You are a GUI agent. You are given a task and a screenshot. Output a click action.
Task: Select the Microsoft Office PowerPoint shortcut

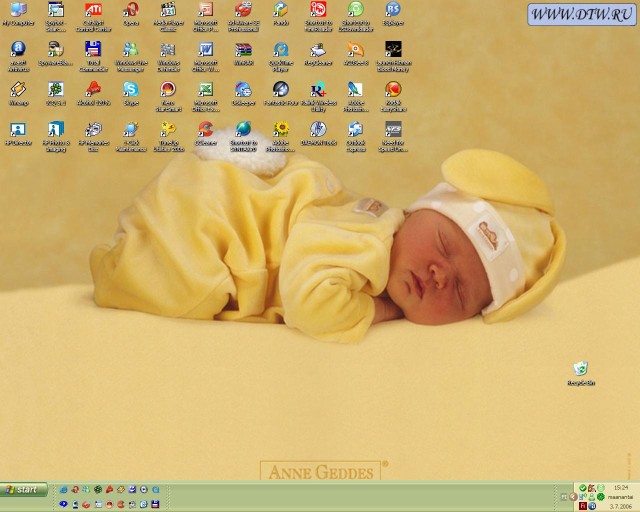pos(206,16)
